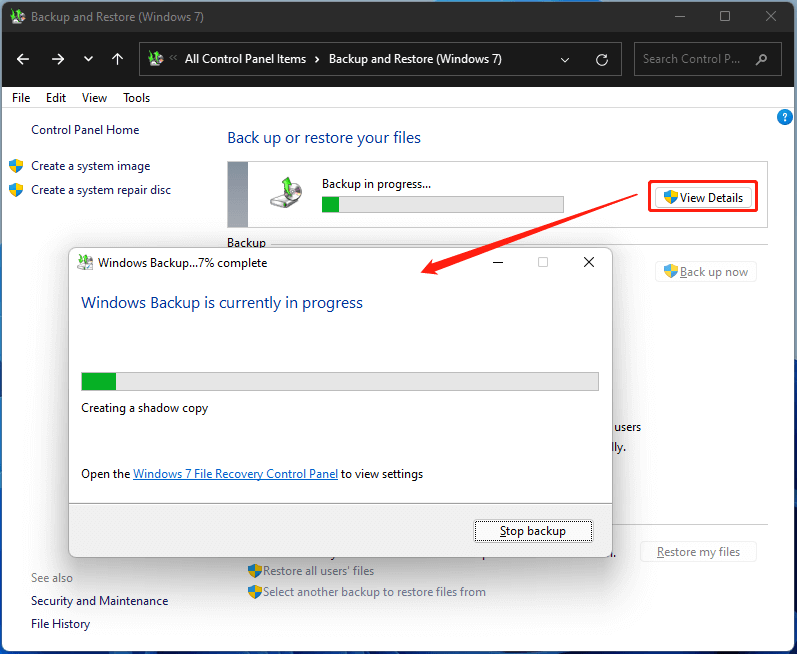The image size is (797, 654).
Task: Click the Control Panel icon in address bar
Action: pyautogui.click(x=156, y=59)
